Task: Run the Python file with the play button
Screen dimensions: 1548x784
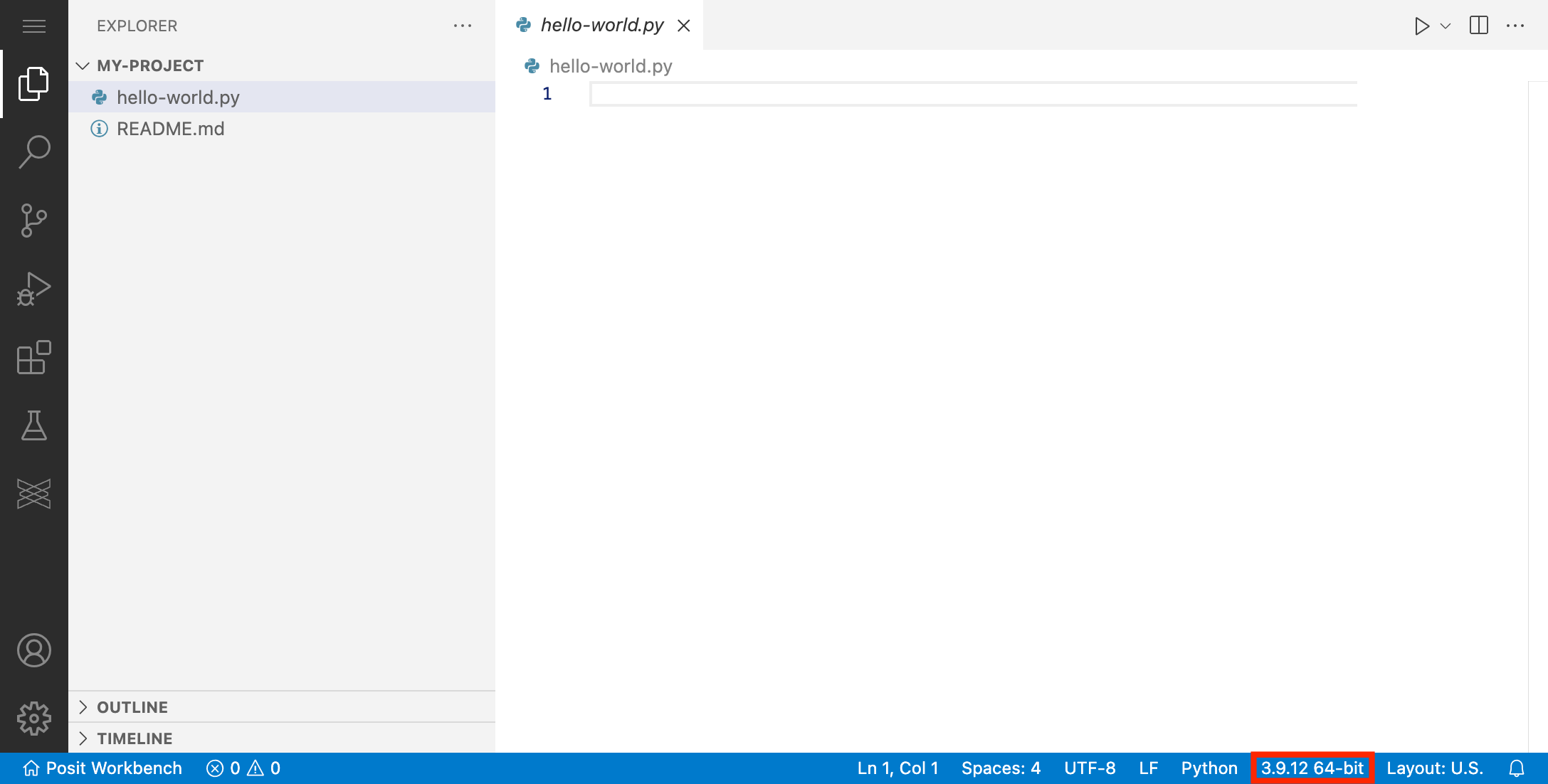Action: [x=1422, y=25]
